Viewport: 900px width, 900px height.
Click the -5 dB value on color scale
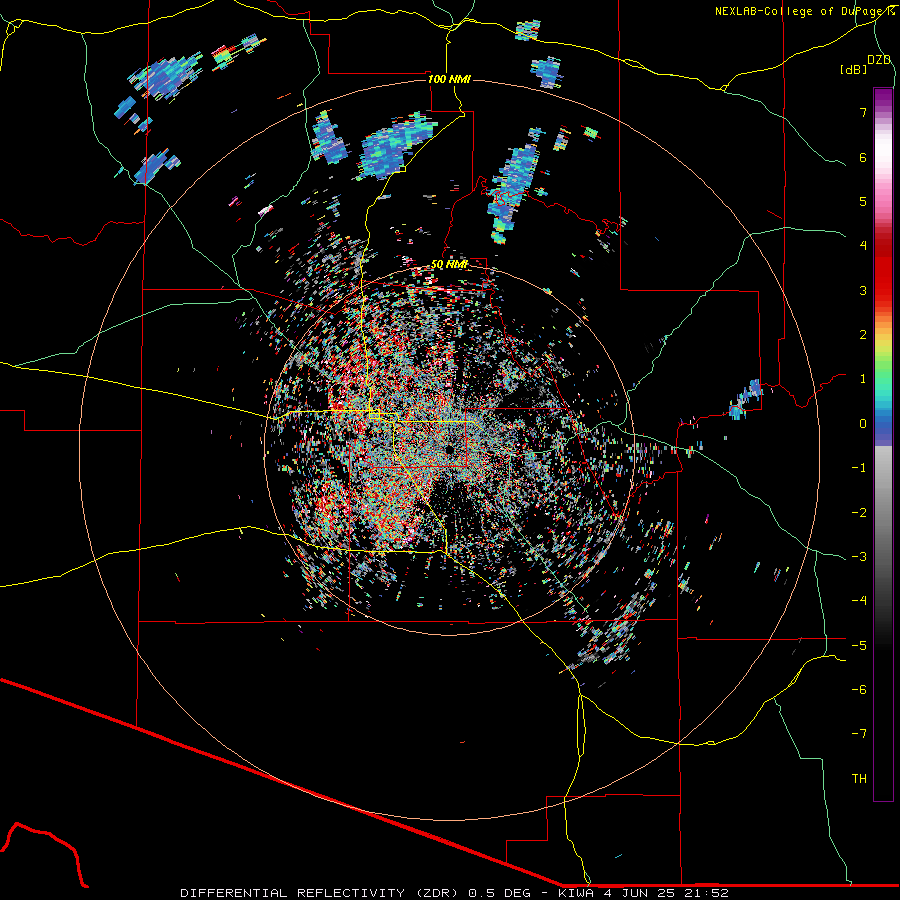point(859,645)
